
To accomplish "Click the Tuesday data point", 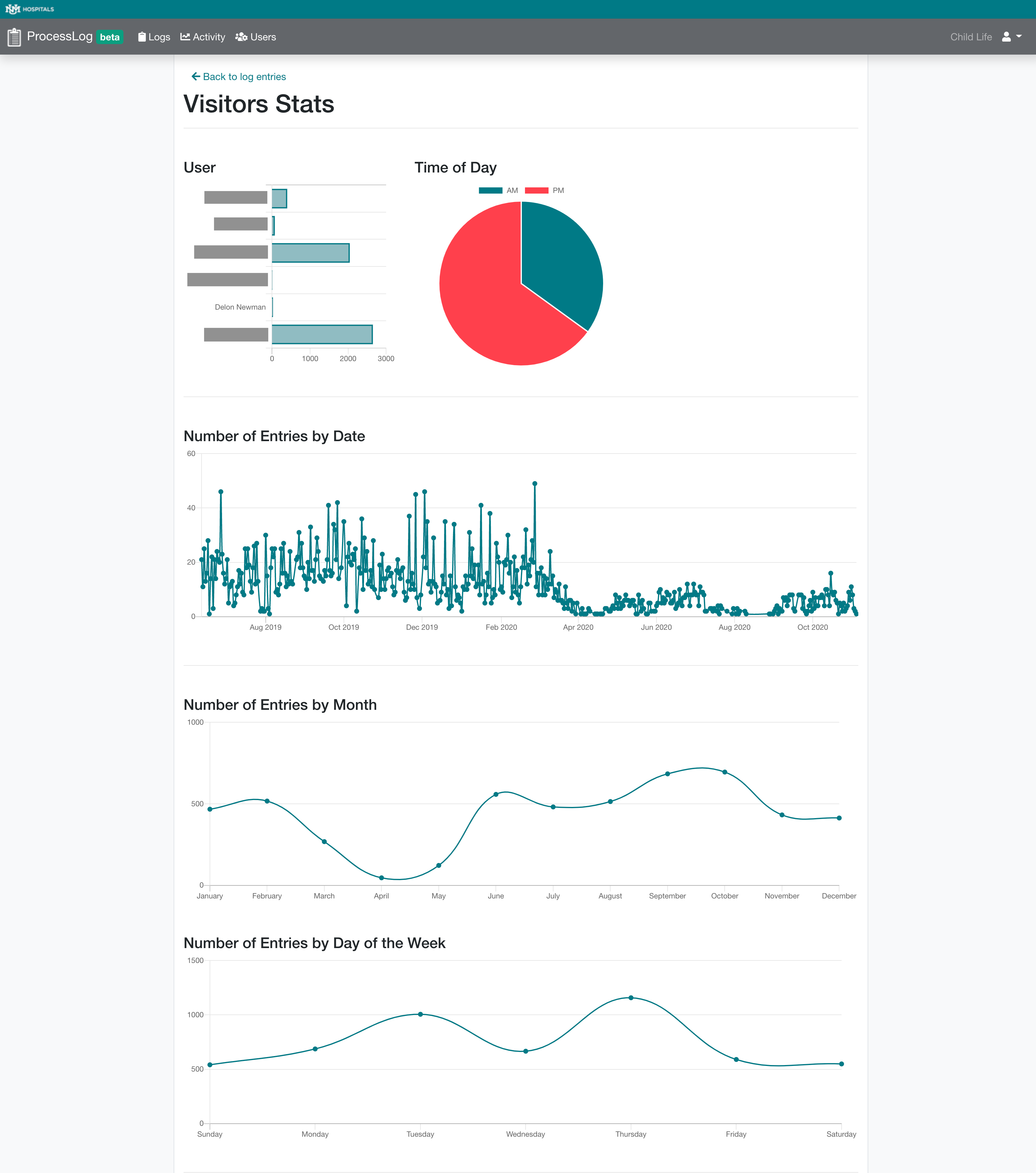I will tap(420, 1014).
